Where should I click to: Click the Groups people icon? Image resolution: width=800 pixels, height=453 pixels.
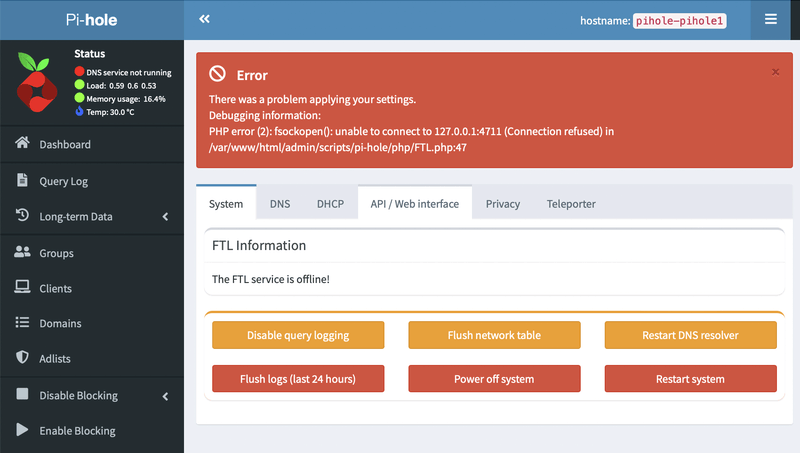[x=22, y=252]
